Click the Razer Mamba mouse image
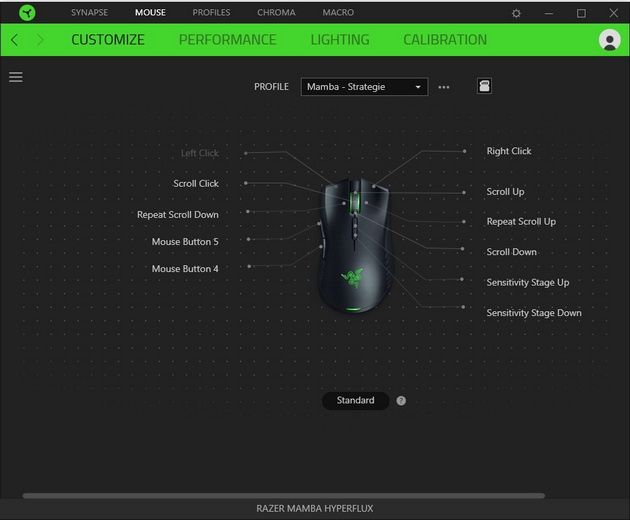 354,245
